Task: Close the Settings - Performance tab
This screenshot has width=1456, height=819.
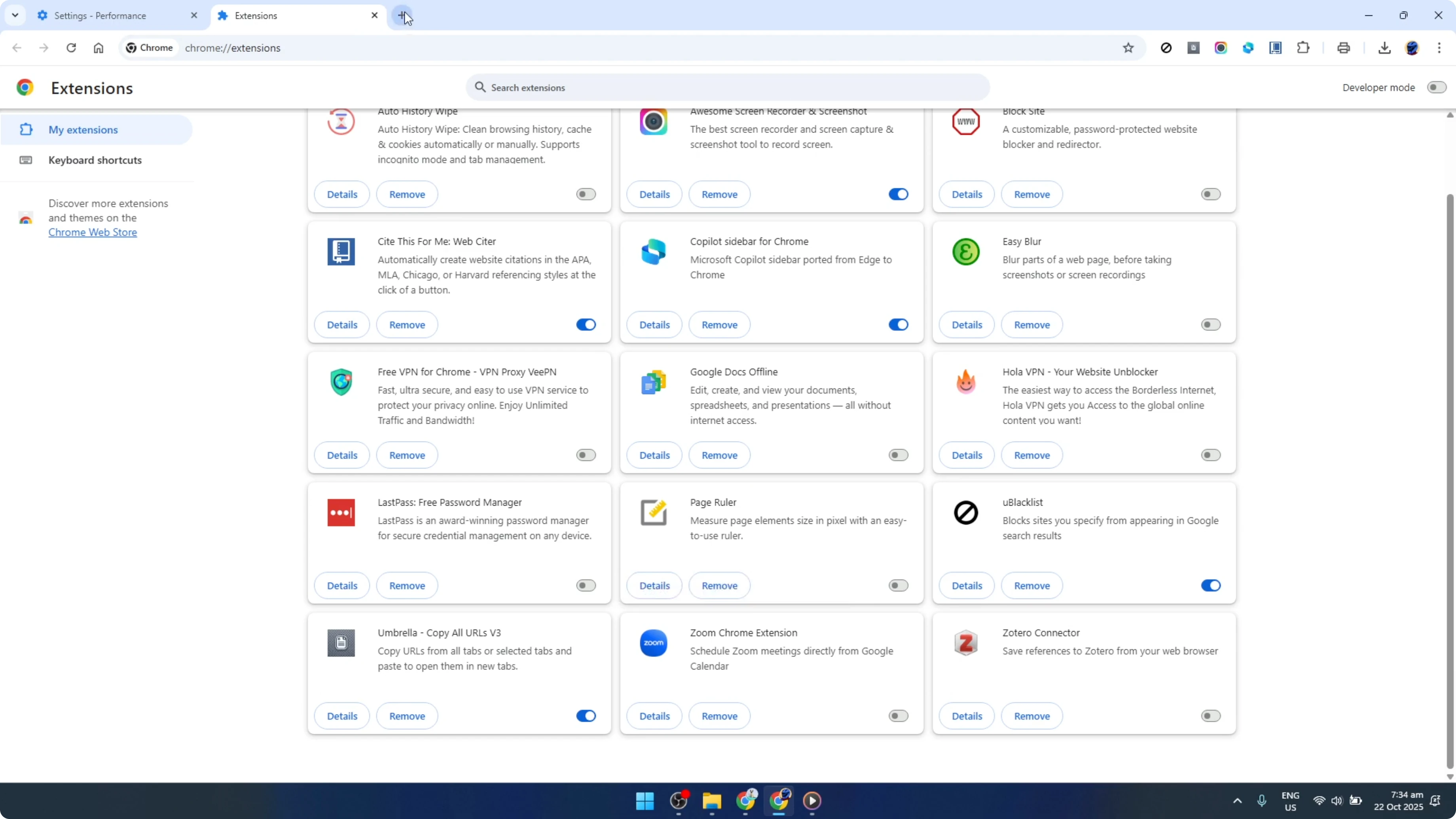Action: coord(194,16)
